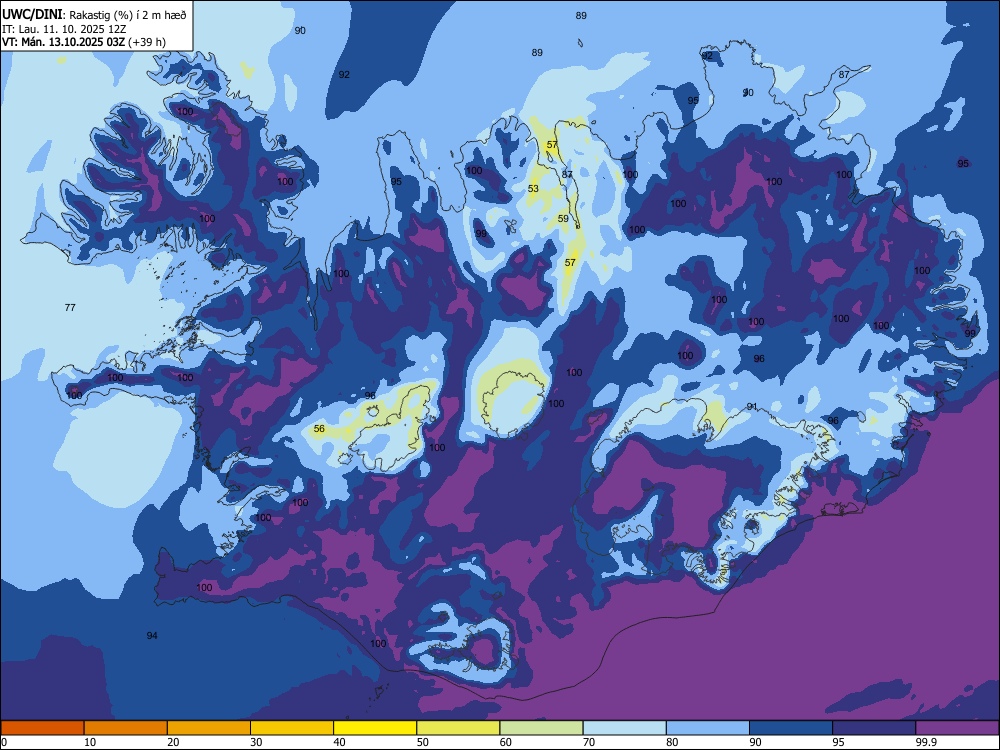Select the '94' value over the southwest sea
Viewport: 1000px width, 750px height.
[152, 635]
